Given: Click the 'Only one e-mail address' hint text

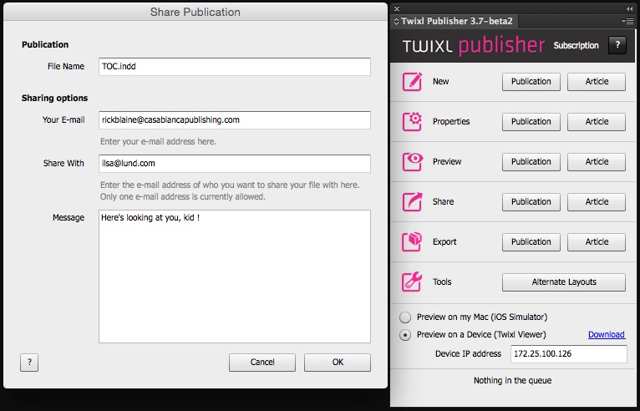Looking at the screenshot, I should (x=182, y=197).
